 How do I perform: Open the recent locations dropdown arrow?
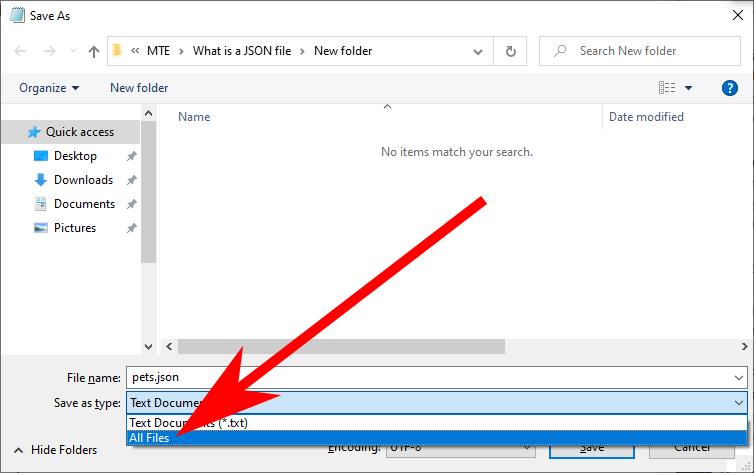click(x=73, y=50)
